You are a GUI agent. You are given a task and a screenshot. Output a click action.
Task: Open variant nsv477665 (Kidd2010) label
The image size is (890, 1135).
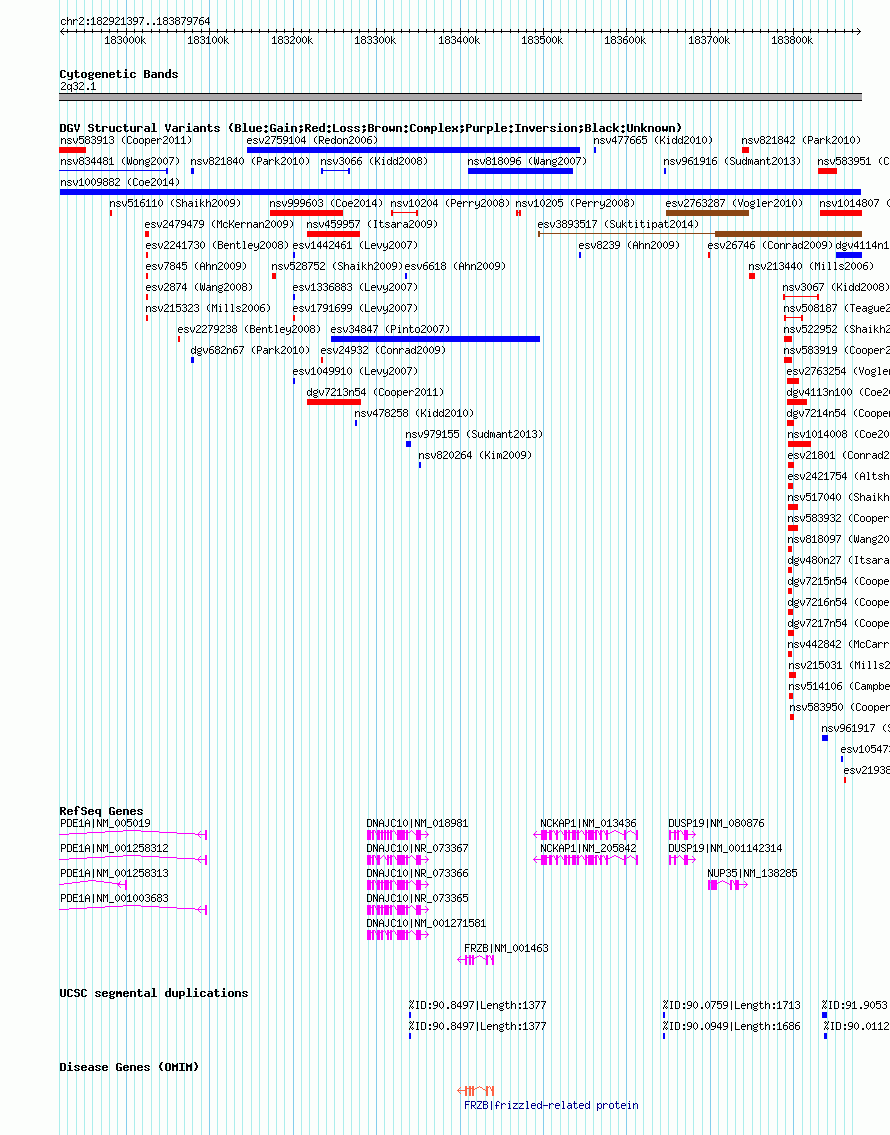(653, 140)
